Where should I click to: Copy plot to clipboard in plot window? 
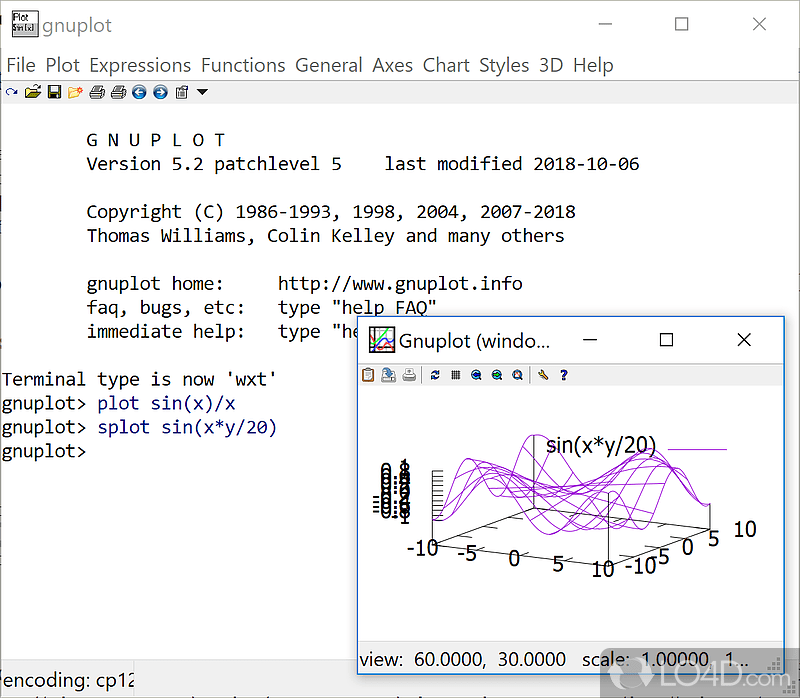tap(368, 375)
